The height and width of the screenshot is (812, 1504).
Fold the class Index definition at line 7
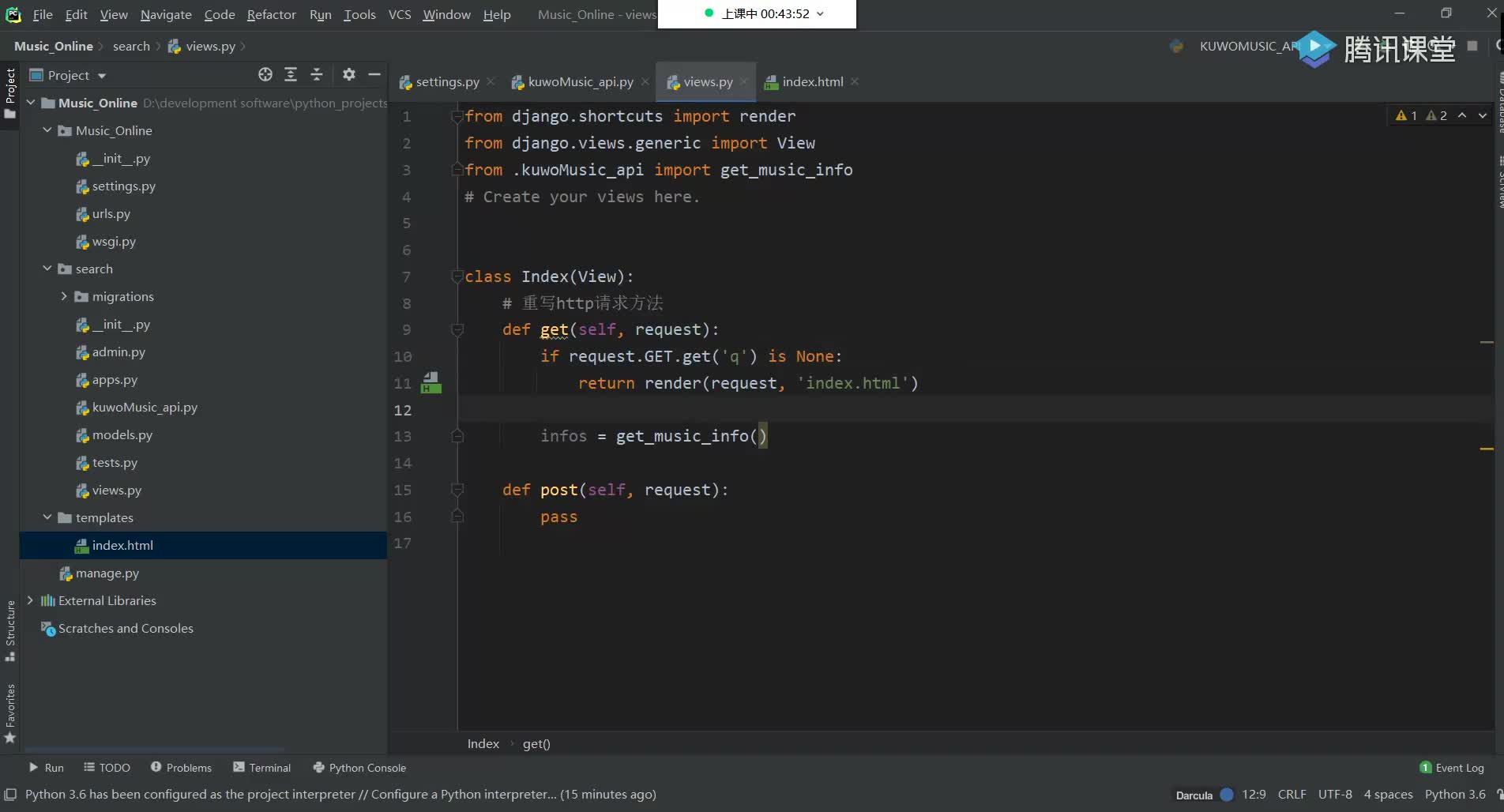coord(457,276)
